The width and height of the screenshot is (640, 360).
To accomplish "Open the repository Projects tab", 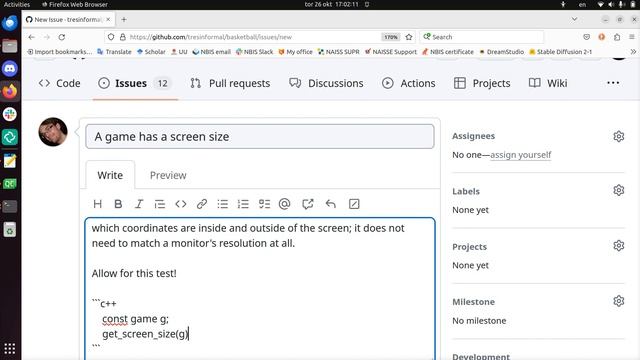I will coord(482,83).
